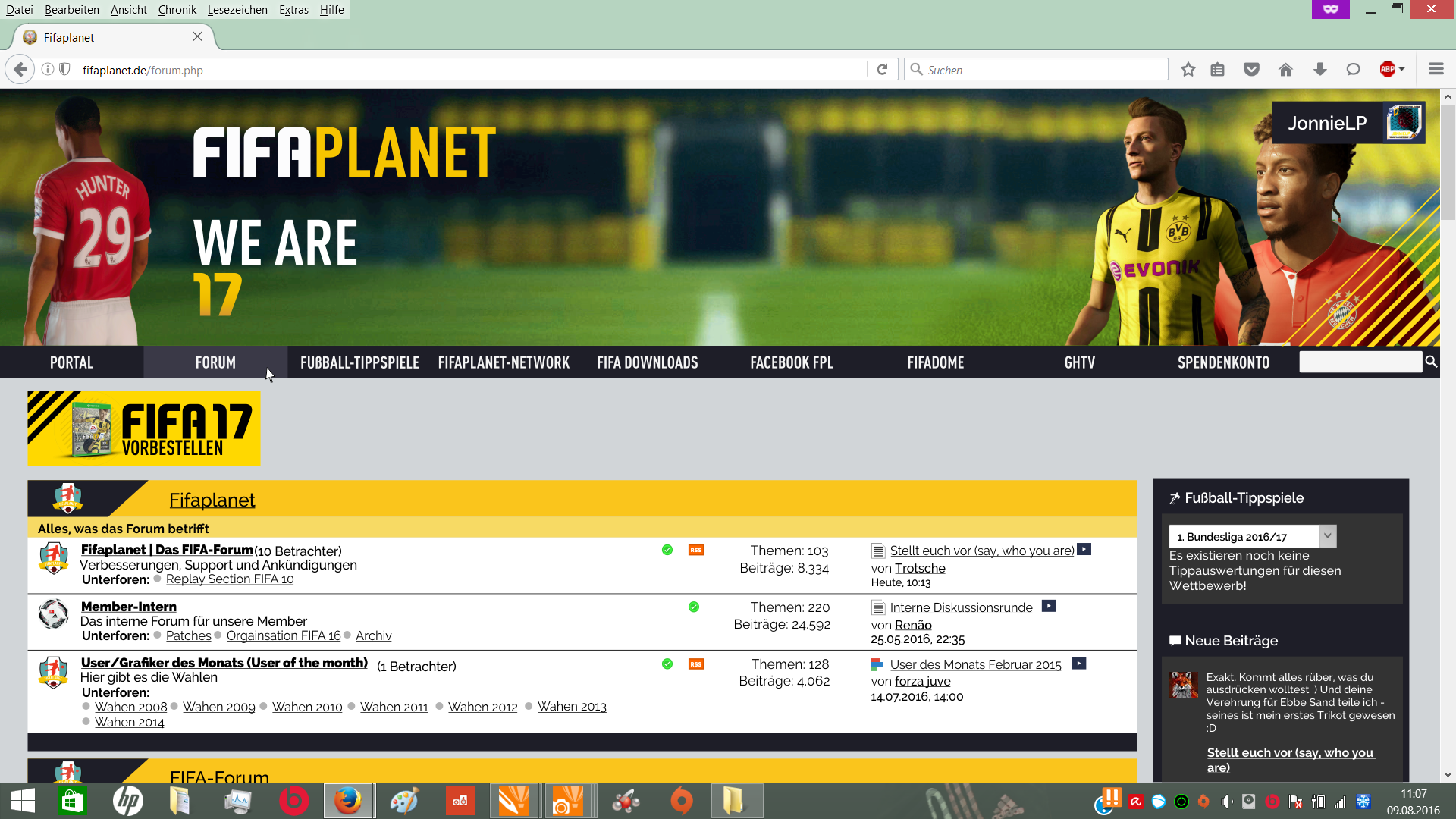The image size is (1456, 819).
Task: Go to last post in Interne Diskussionsrunde arrow
Action: pyautogui.click(x=1049, y=607)
